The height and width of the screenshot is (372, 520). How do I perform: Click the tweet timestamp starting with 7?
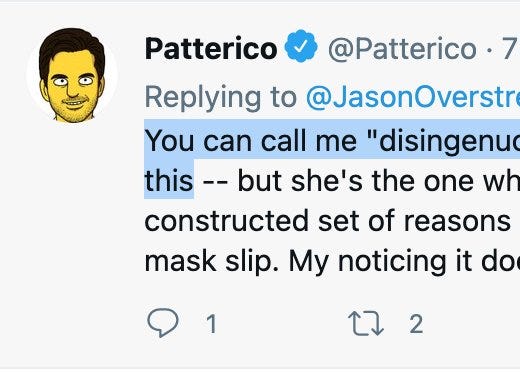click(x=510, y=49)
